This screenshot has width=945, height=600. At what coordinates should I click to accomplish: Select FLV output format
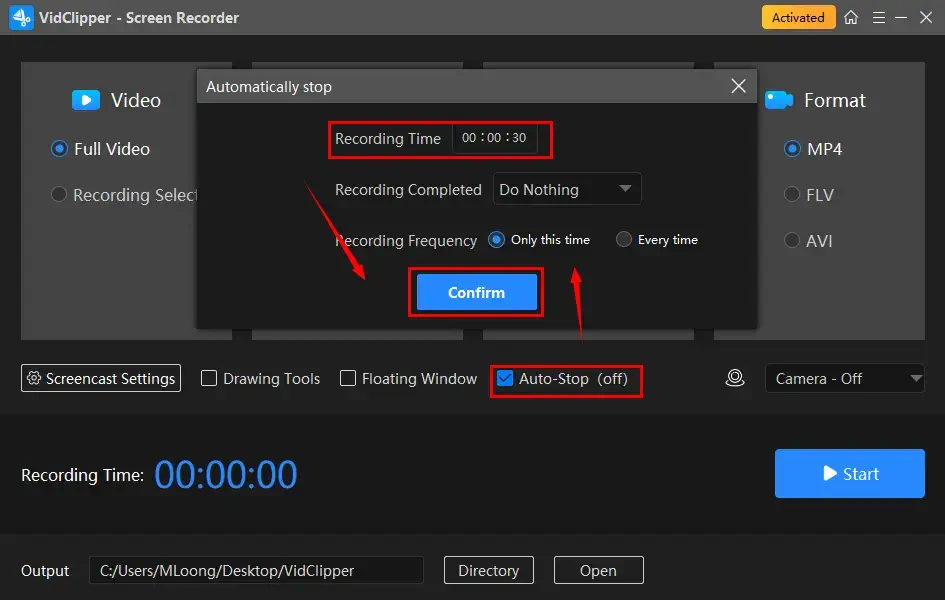tap(790, 195)
